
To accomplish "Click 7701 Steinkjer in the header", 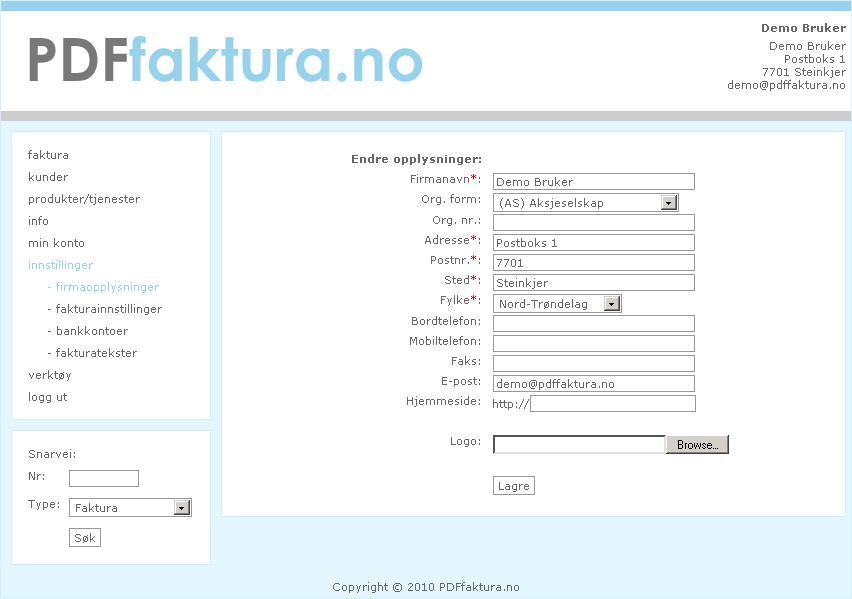I will pyautogui.click(x=804, y=72).
